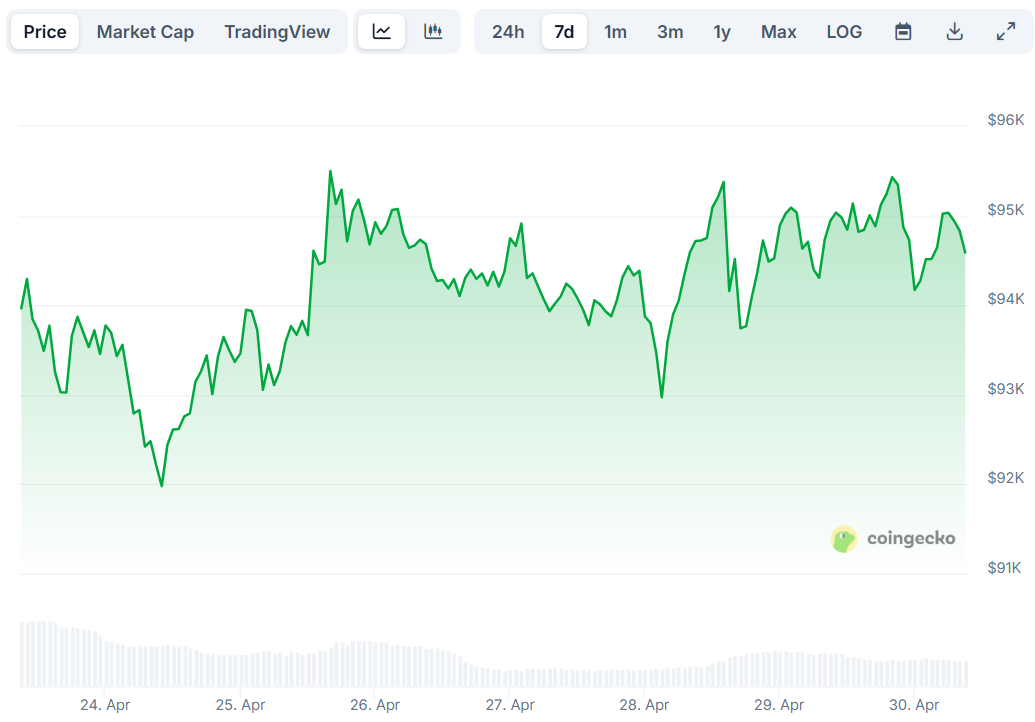Click the 29. Apr date label
This screenshot has height=722, width=1035.
tap(780, 705)
